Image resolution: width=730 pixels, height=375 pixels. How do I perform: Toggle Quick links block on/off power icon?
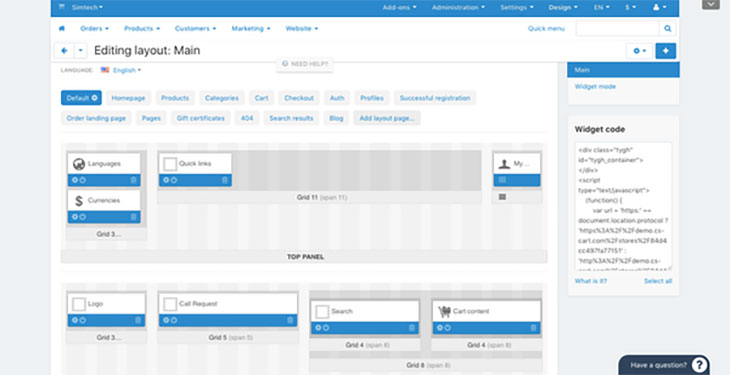[x=174, y=180]
